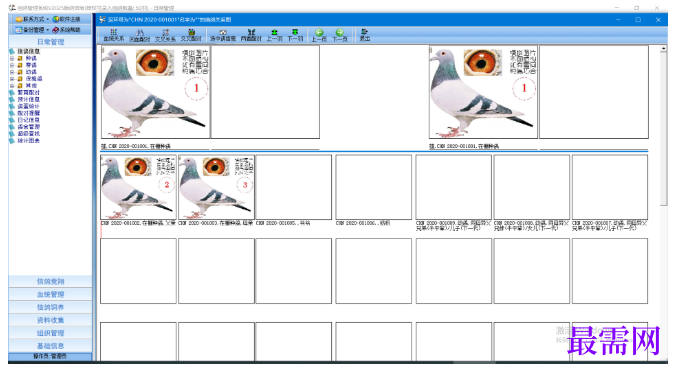Open 系统帮助 help button
679x372 pixels.
(x=66, y=30)
